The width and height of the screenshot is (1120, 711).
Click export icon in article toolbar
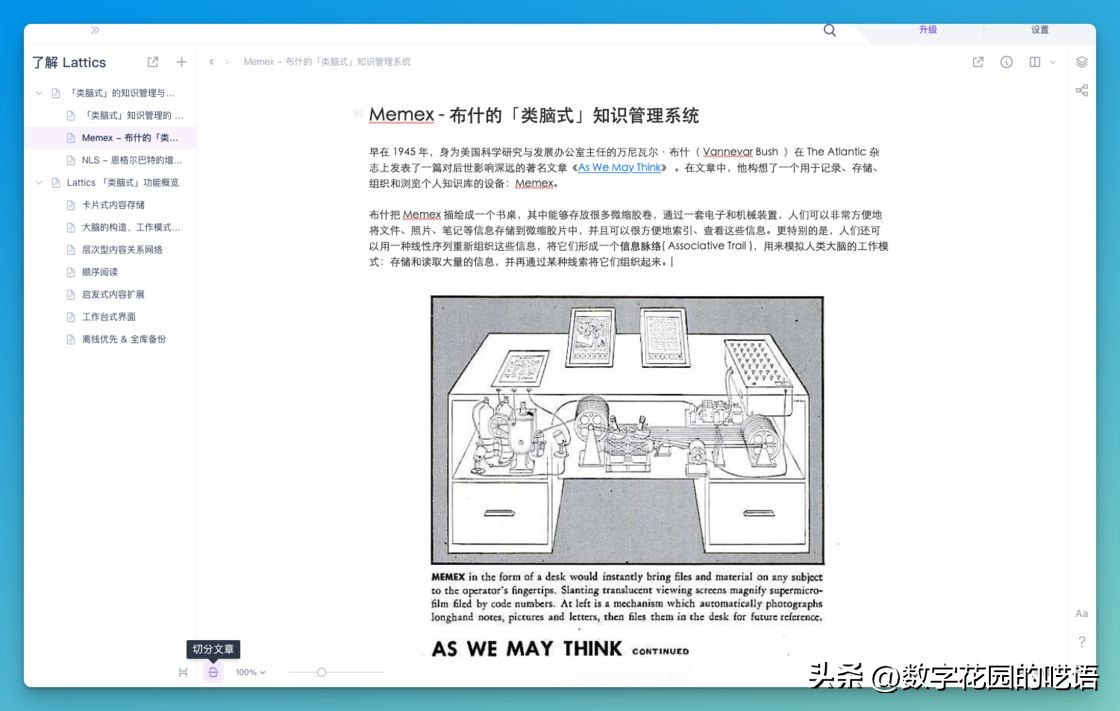978,62
